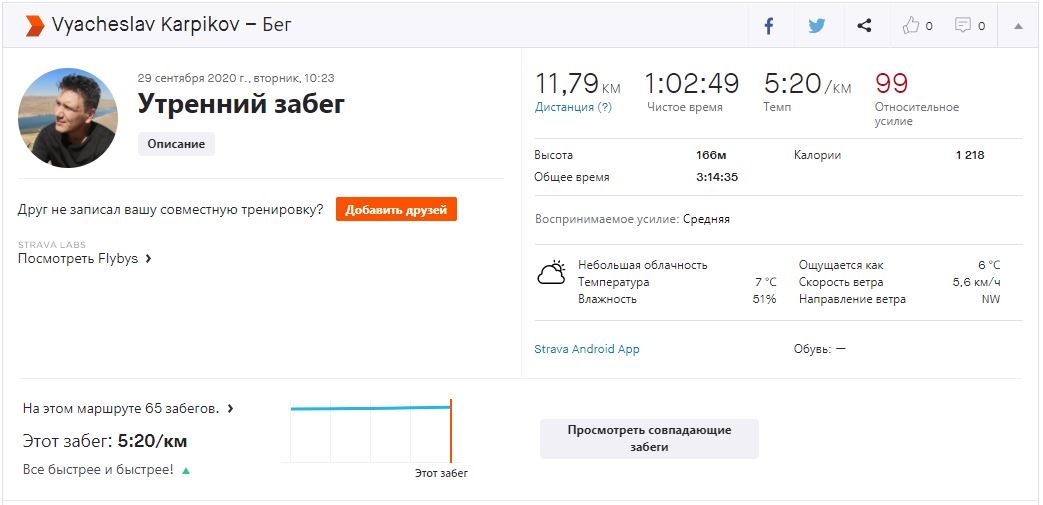Click the 99 Относительное усилие score

pos(891,83)
